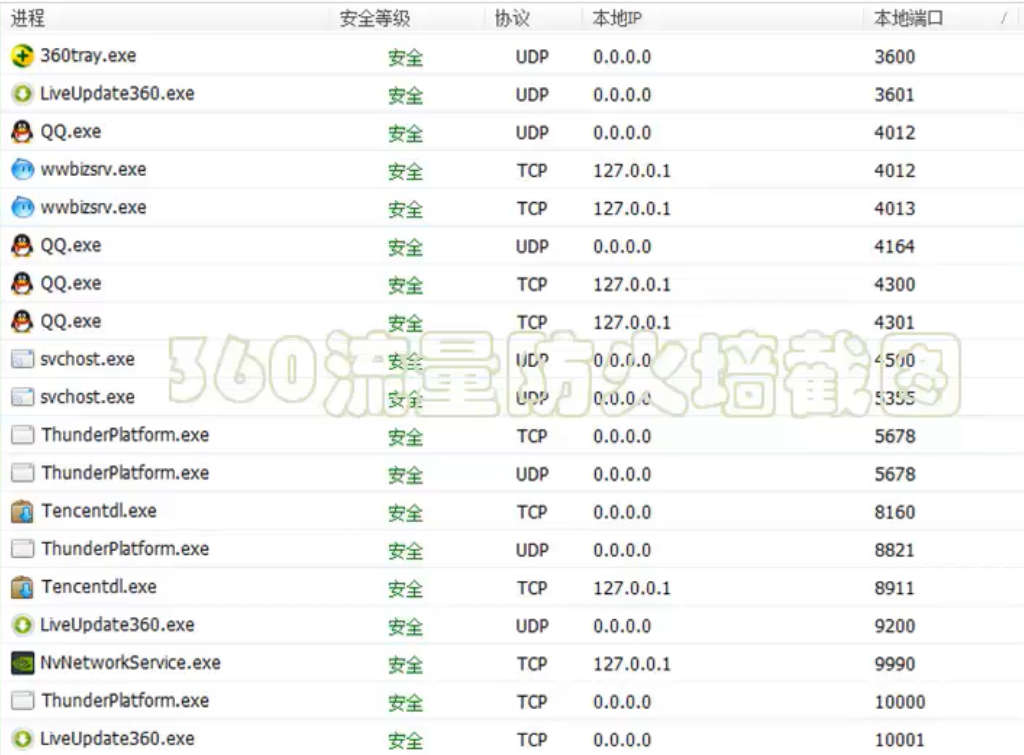This screenshot has width=1024, height=755.
Task: Click port value 8911
Action: [895, 588]
